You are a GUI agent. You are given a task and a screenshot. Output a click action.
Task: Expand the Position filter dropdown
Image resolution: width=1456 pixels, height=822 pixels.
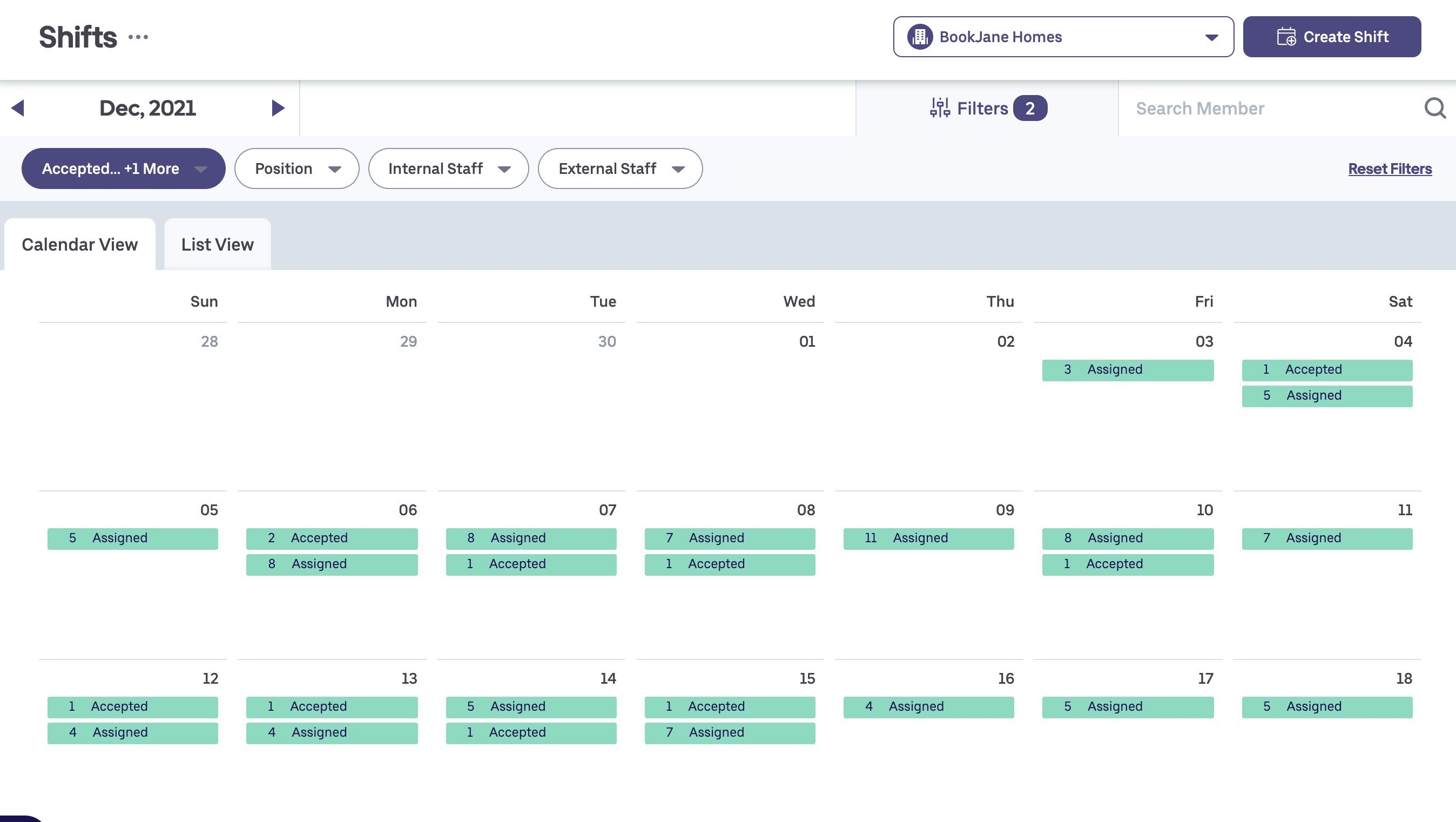coord(296,169)
